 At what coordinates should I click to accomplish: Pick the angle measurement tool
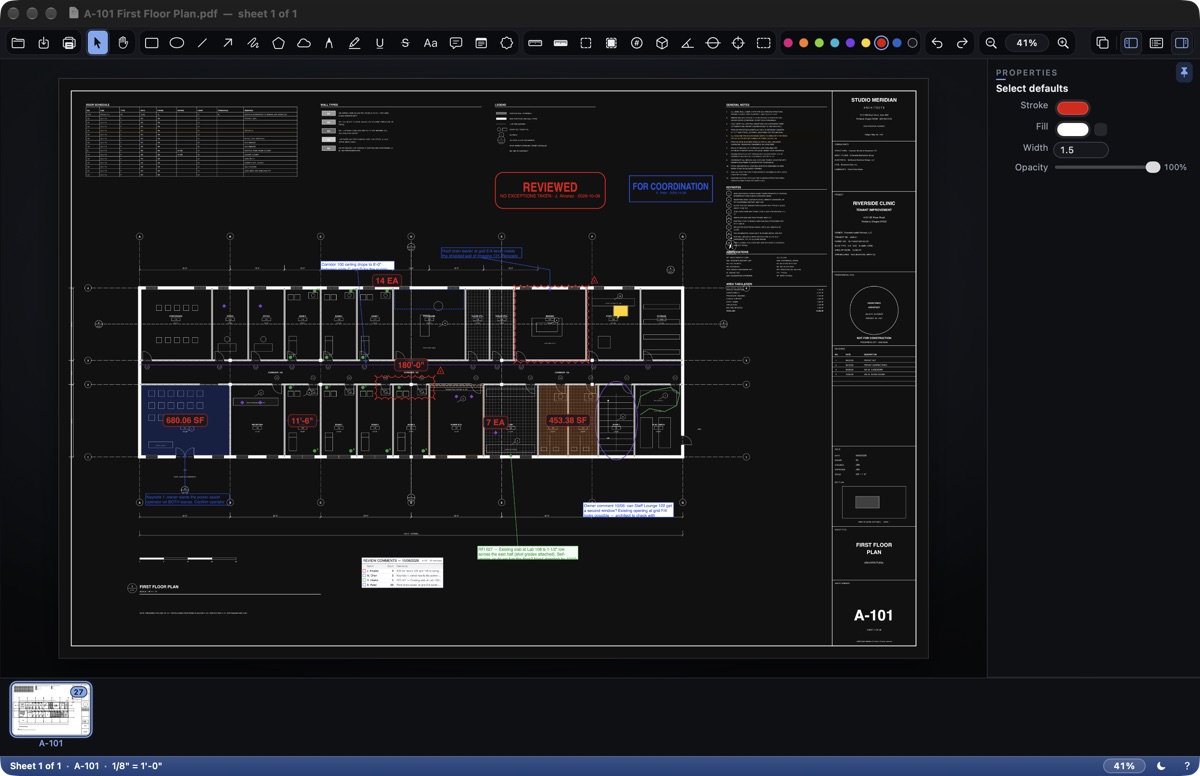[x=688, y=43]
